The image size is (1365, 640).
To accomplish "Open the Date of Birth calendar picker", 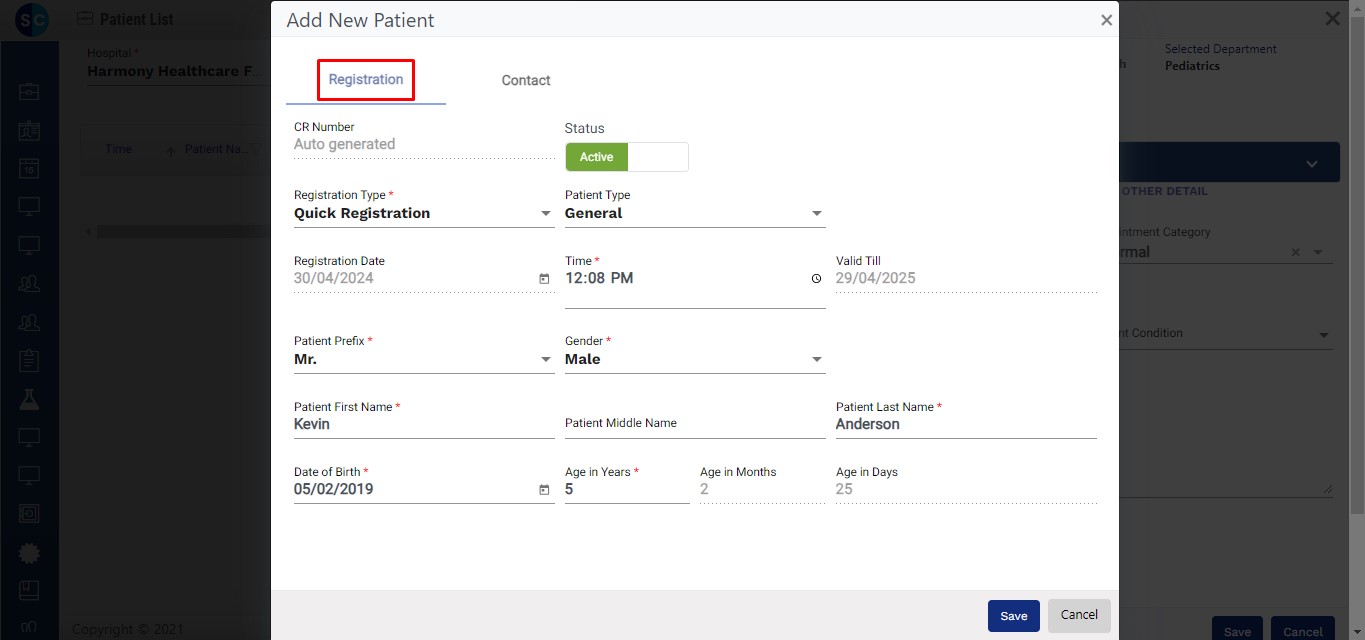I will point(544,490).
